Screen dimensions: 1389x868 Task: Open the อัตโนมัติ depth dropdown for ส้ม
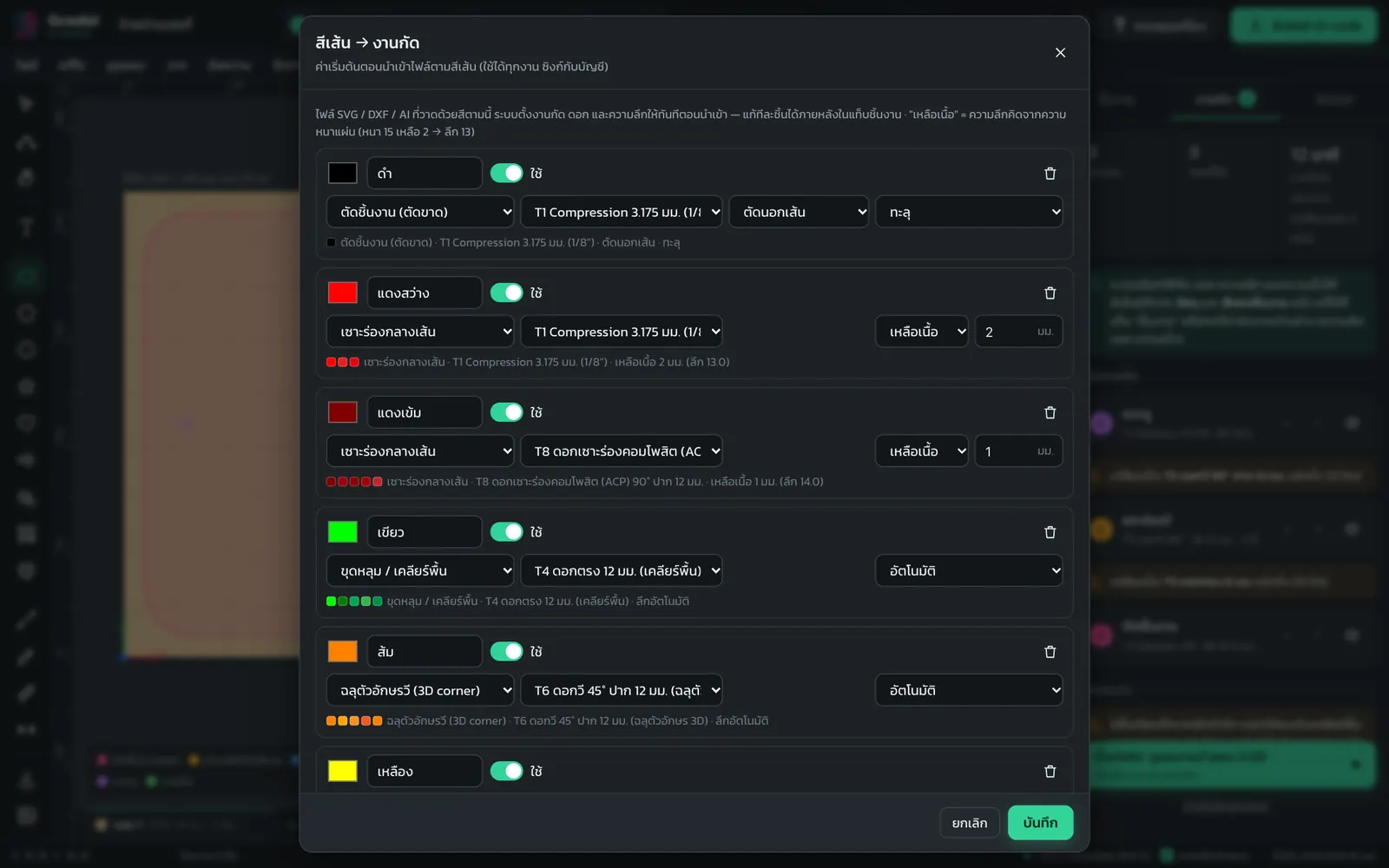969,691
